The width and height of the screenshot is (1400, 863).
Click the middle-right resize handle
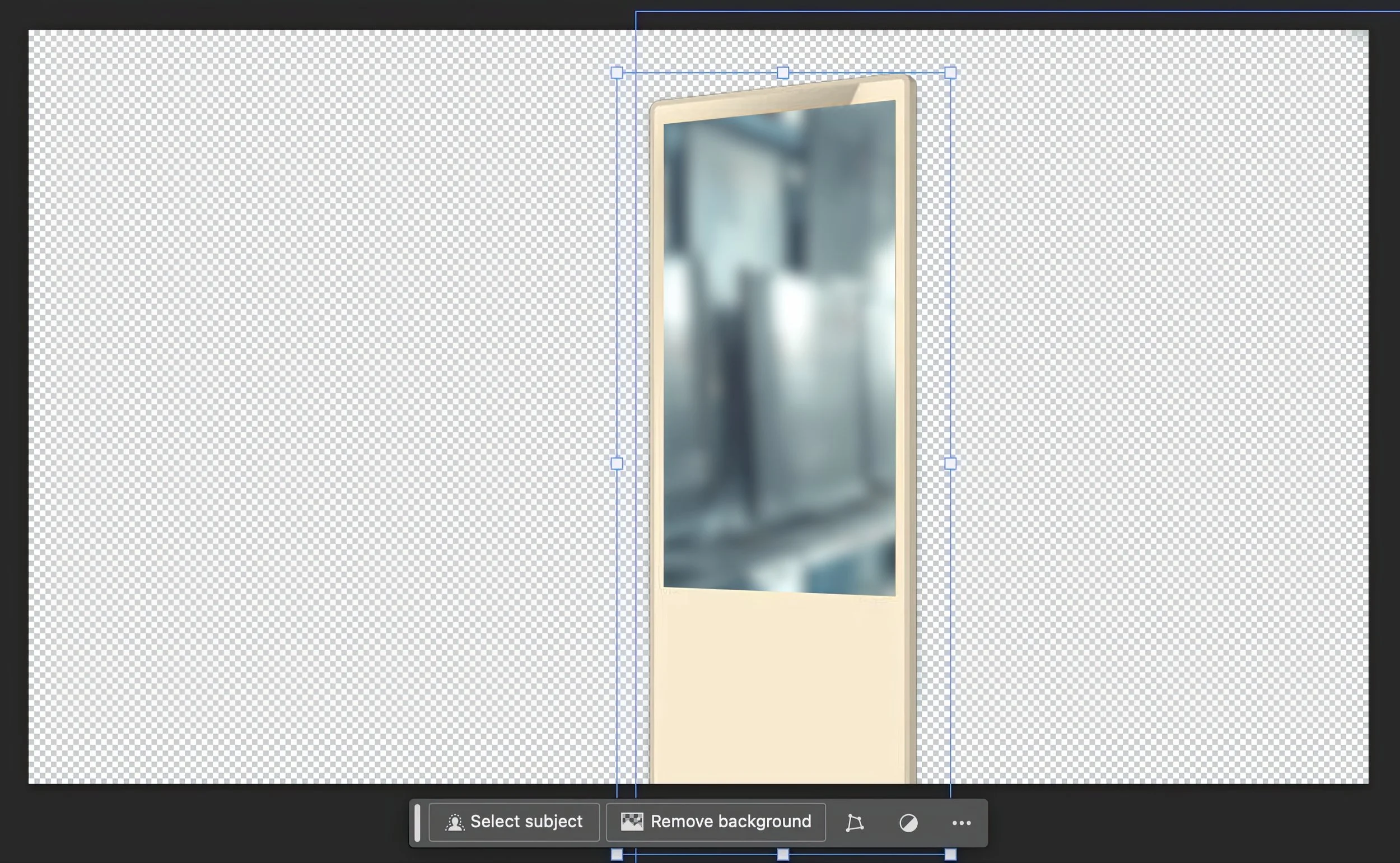[950, 464]
